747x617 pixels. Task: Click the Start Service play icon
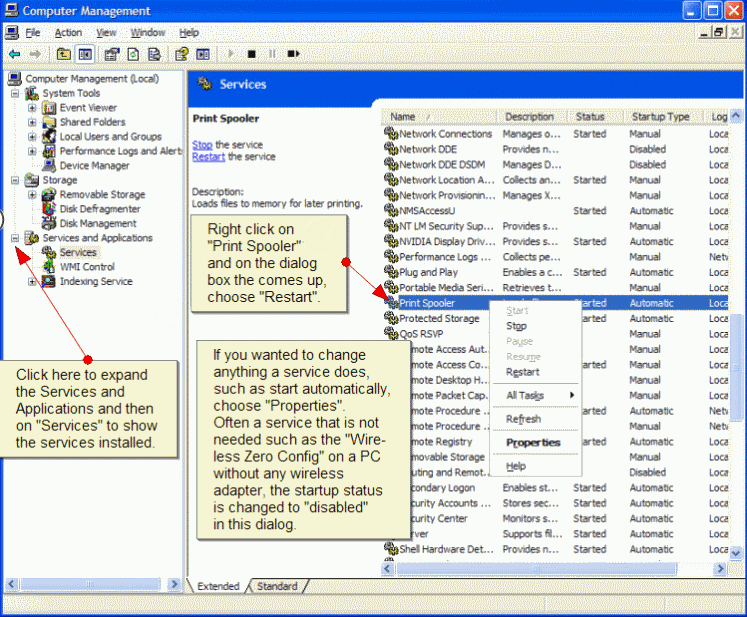tap(231, 54)
